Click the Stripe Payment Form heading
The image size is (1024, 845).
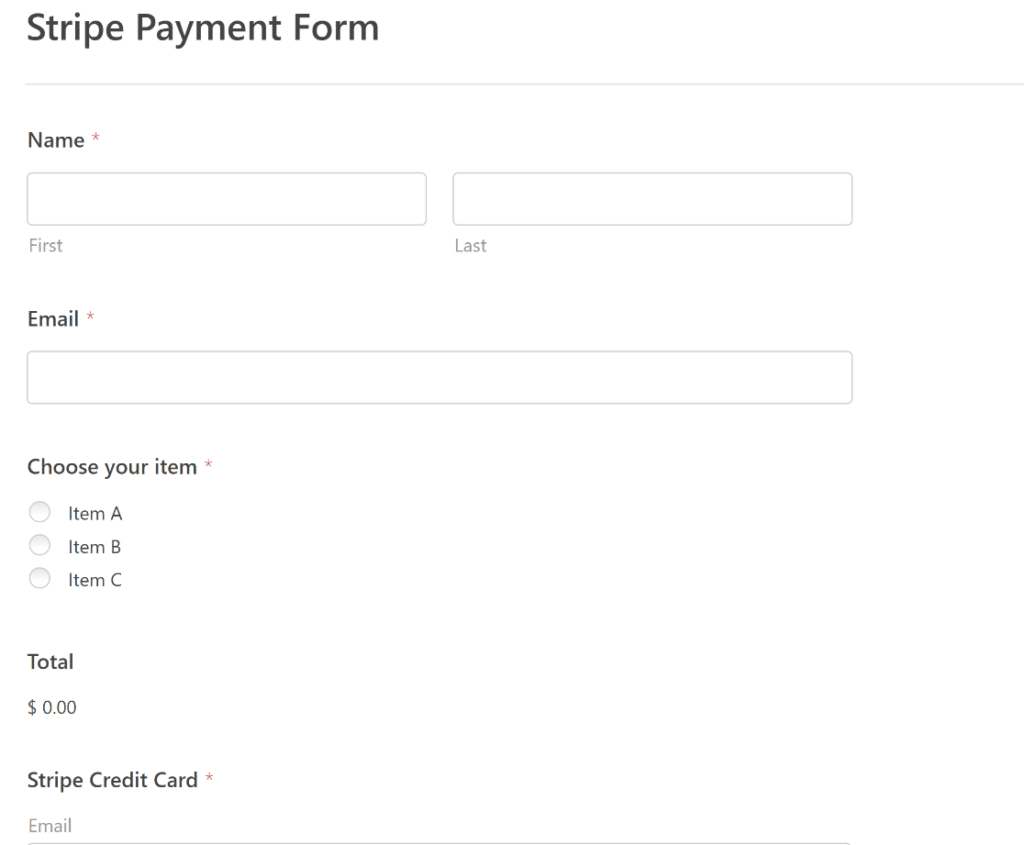tap(204, 27)
